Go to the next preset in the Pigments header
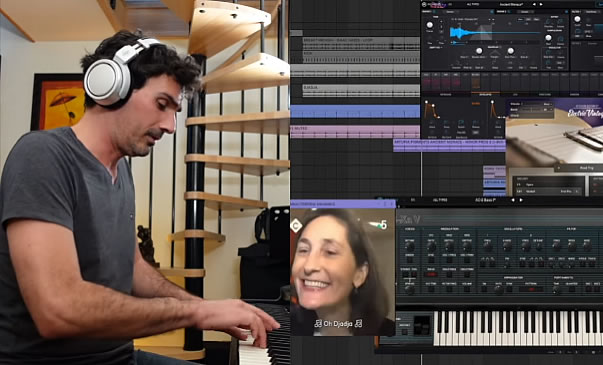603x365 pixels. [541, 4]
